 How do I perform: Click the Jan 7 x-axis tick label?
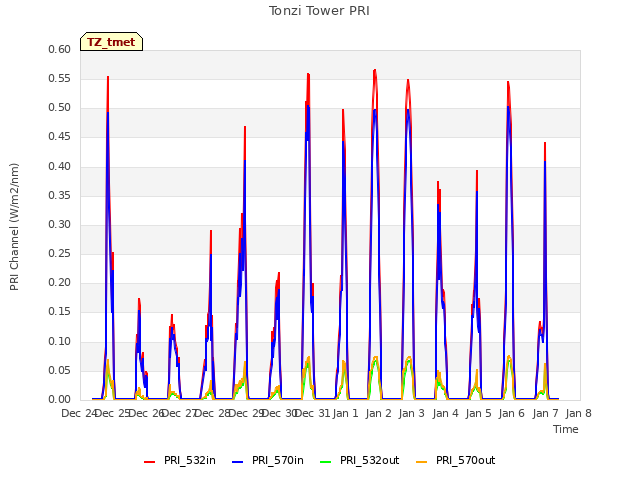coord(545,413)
